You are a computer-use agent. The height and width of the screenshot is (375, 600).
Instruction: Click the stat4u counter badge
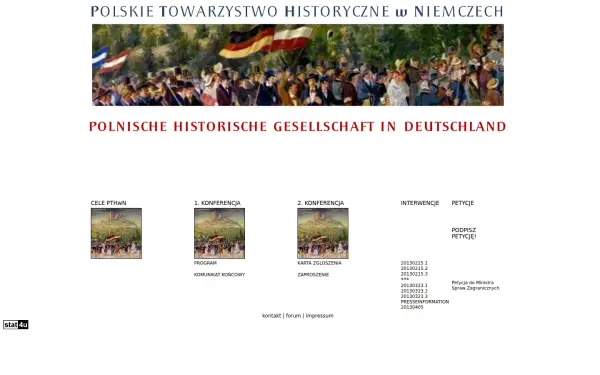16,325
